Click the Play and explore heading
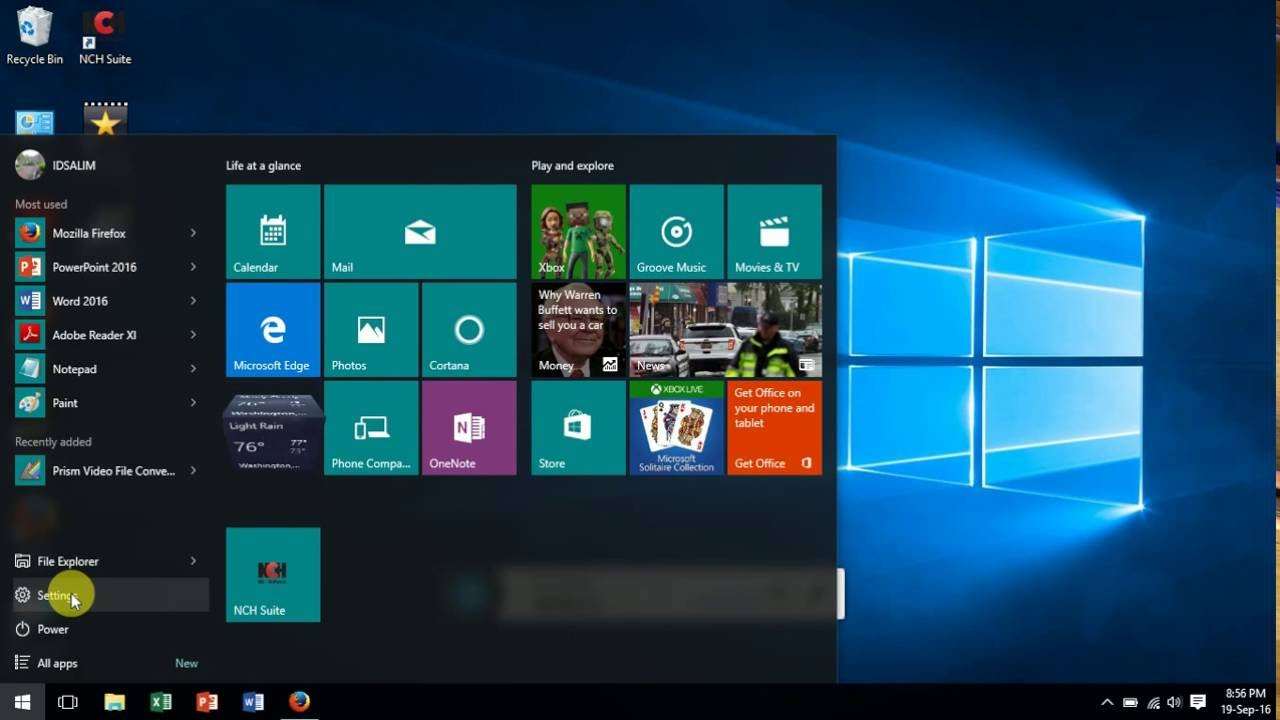The width and height of the screenshot is (1280, 720). (572, 166)
